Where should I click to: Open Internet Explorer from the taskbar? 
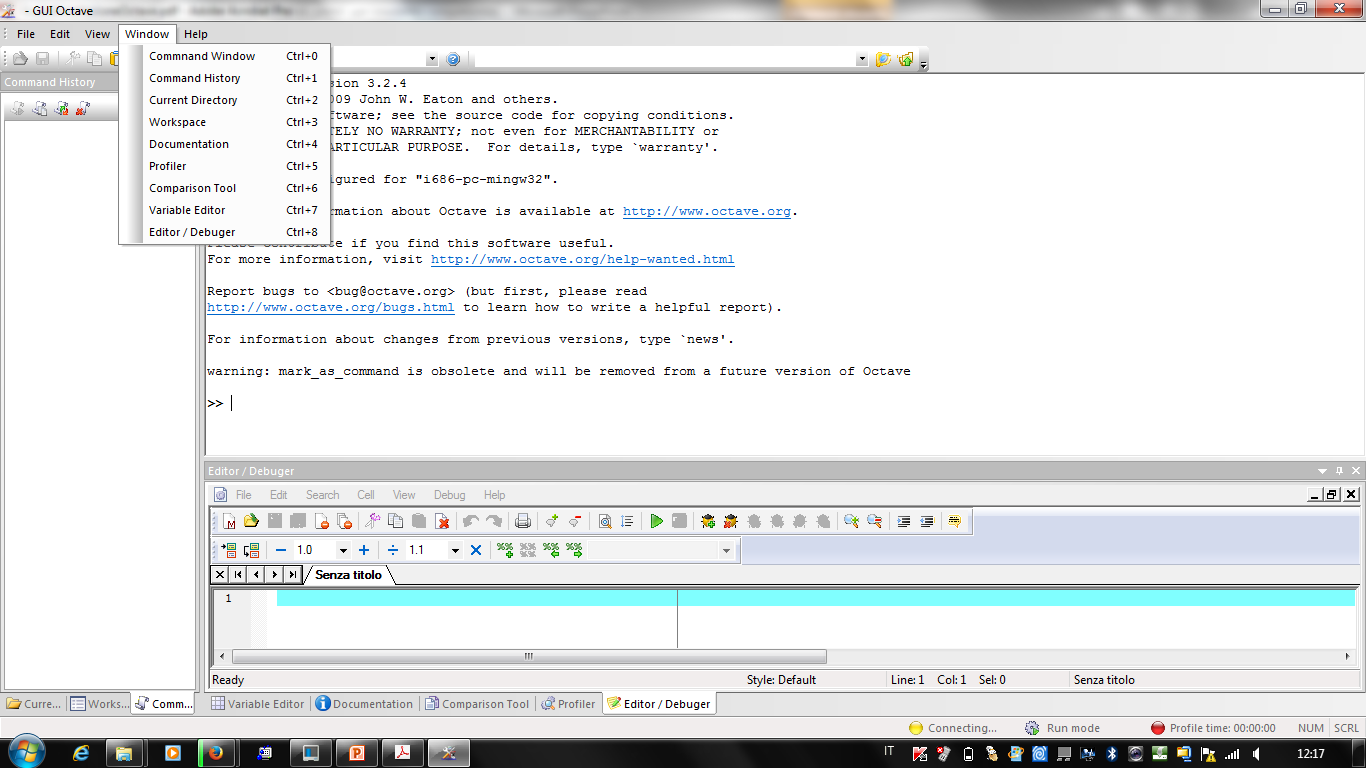[x=81, y=753]
